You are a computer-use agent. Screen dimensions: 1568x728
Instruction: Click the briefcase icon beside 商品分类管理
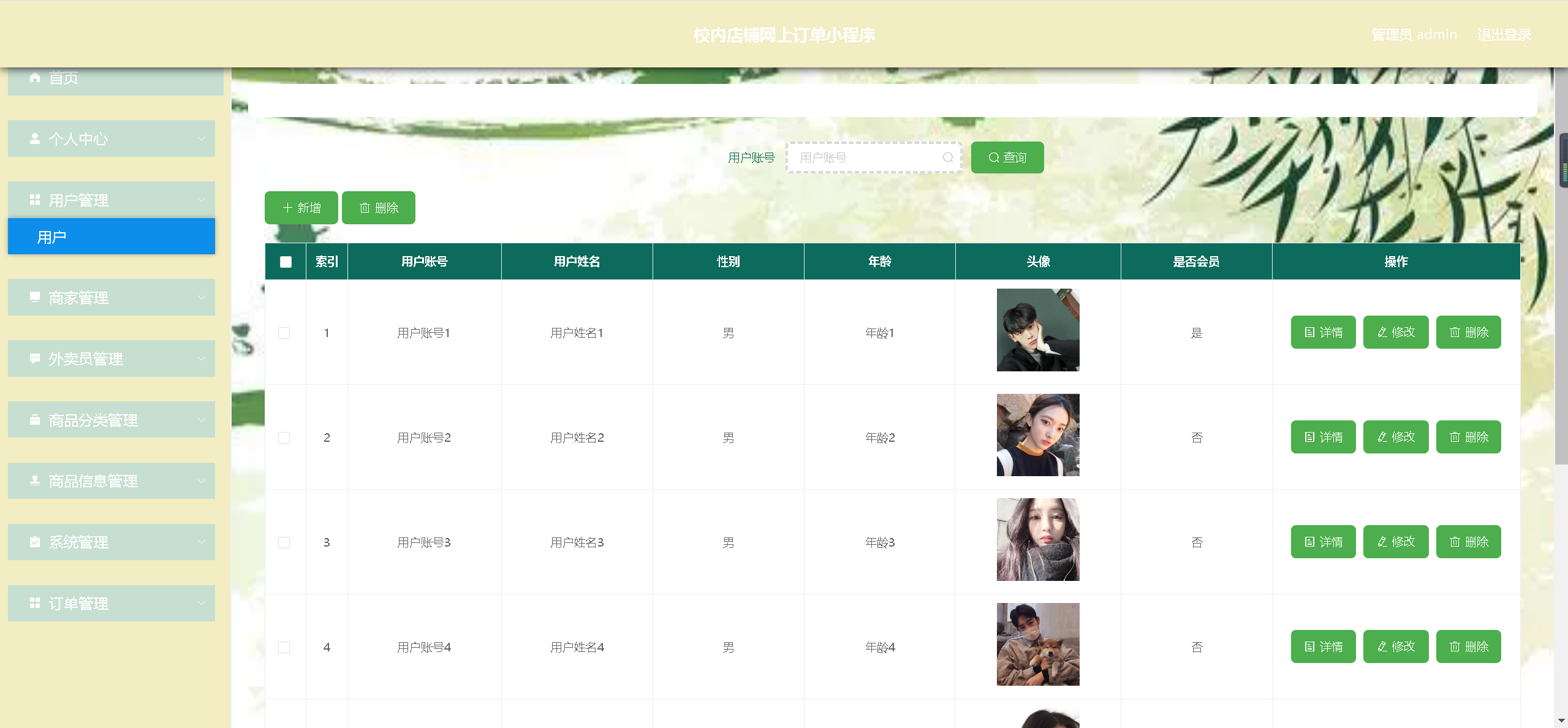(x=35, y=420)
